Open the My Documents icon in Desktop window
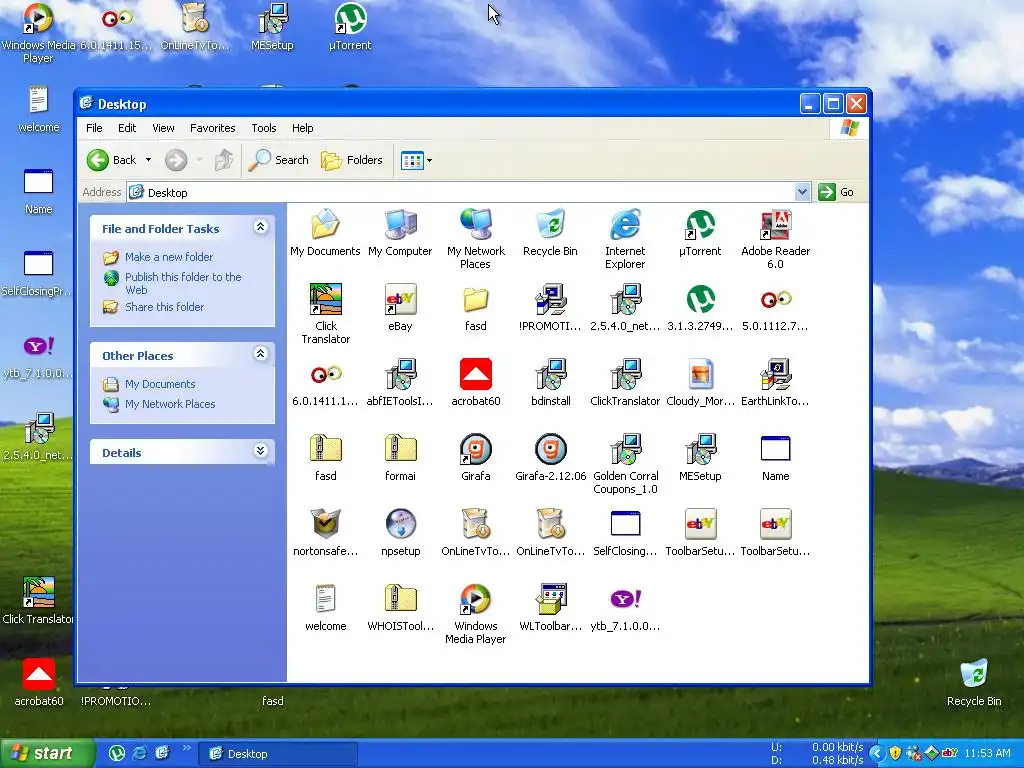 325,225
